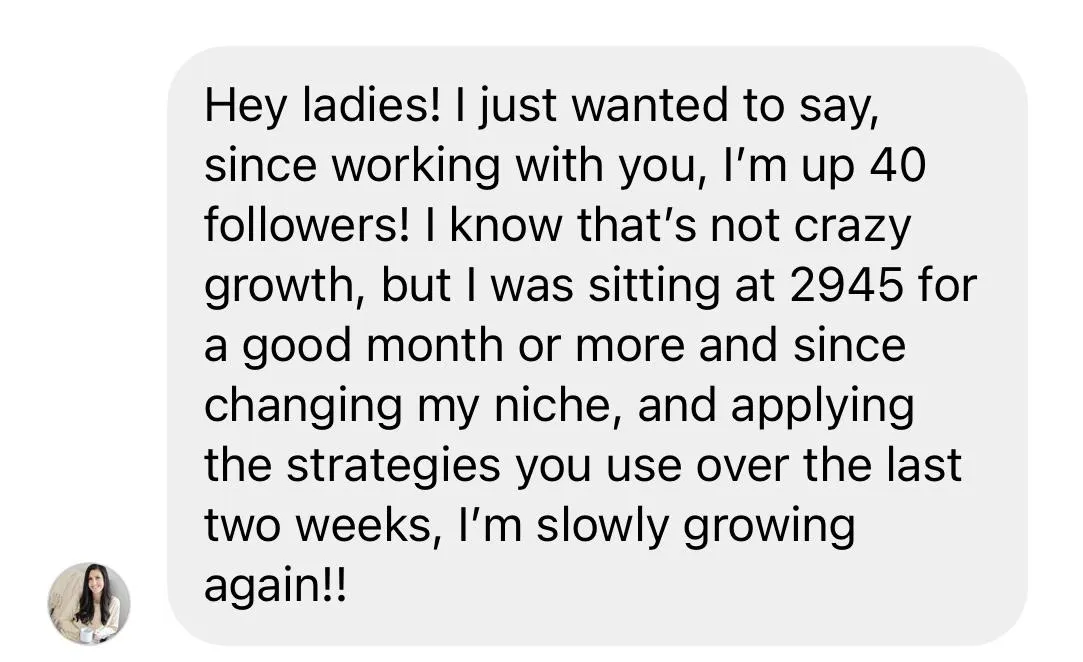1083x662 pixels.
Task: Open the sender's profile photo avatar
Action: 89,603
